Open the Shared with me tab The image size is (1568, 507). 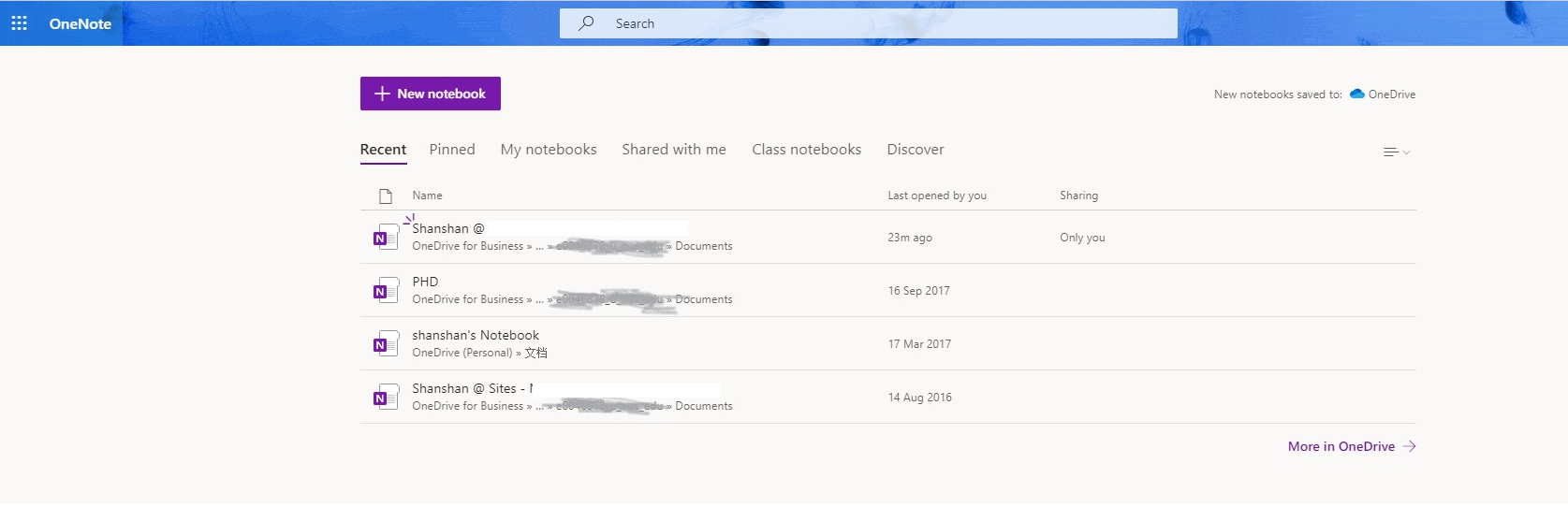674,150
